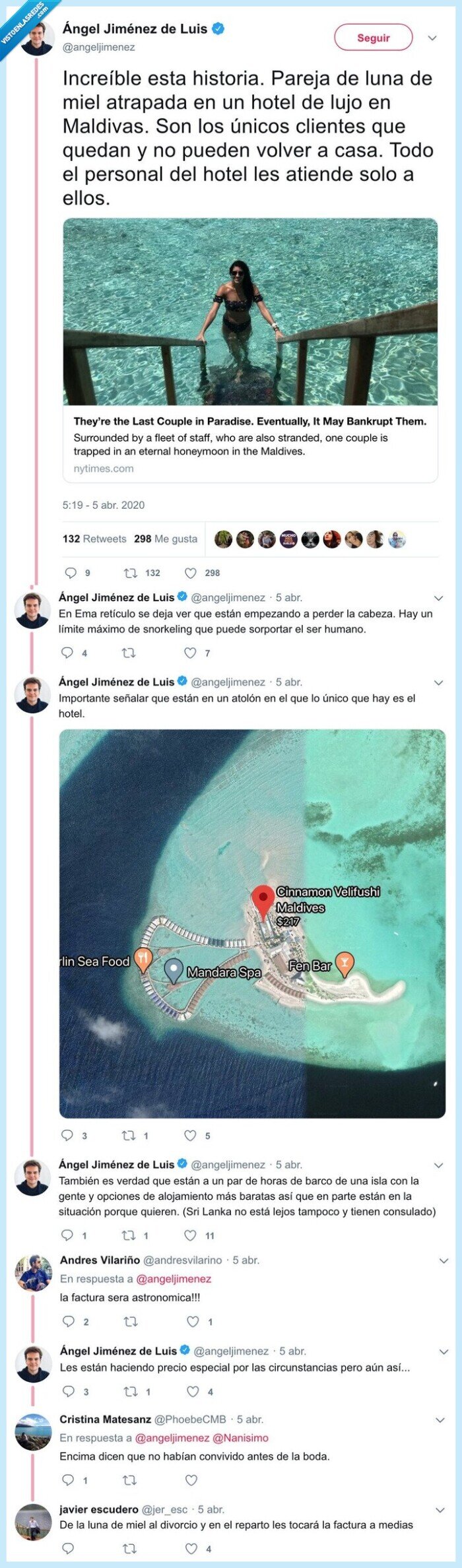Like the main tweet with 298 likes
The height and width of the screenshot is (1568, 462).
pyautogui.click(x=191, y=573)
